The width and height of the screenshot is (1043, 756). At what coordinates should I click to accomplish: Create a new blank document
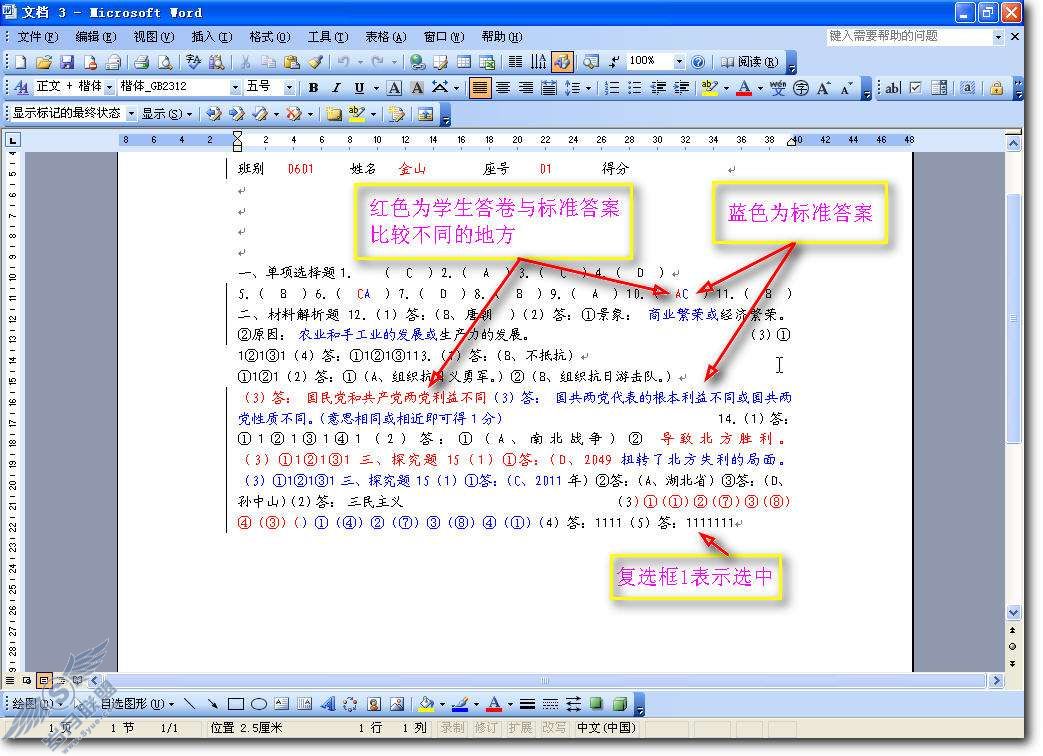click(x=21, y=63)
